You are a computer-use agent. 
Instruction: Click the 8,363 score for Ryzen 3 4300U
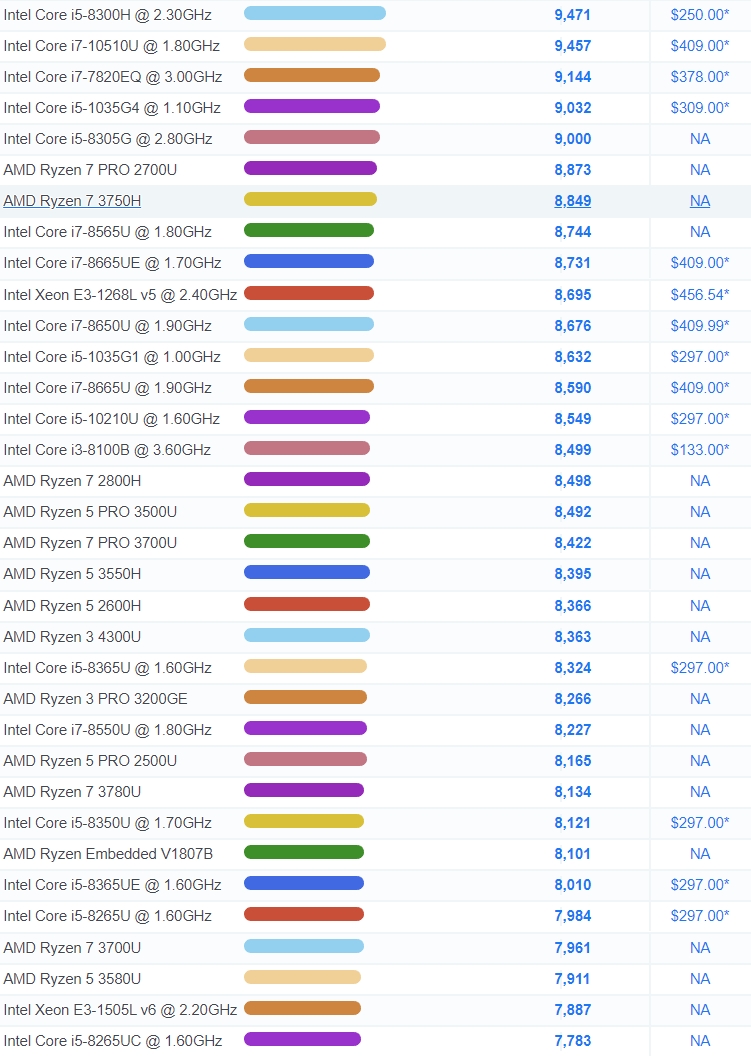point(573,637)
